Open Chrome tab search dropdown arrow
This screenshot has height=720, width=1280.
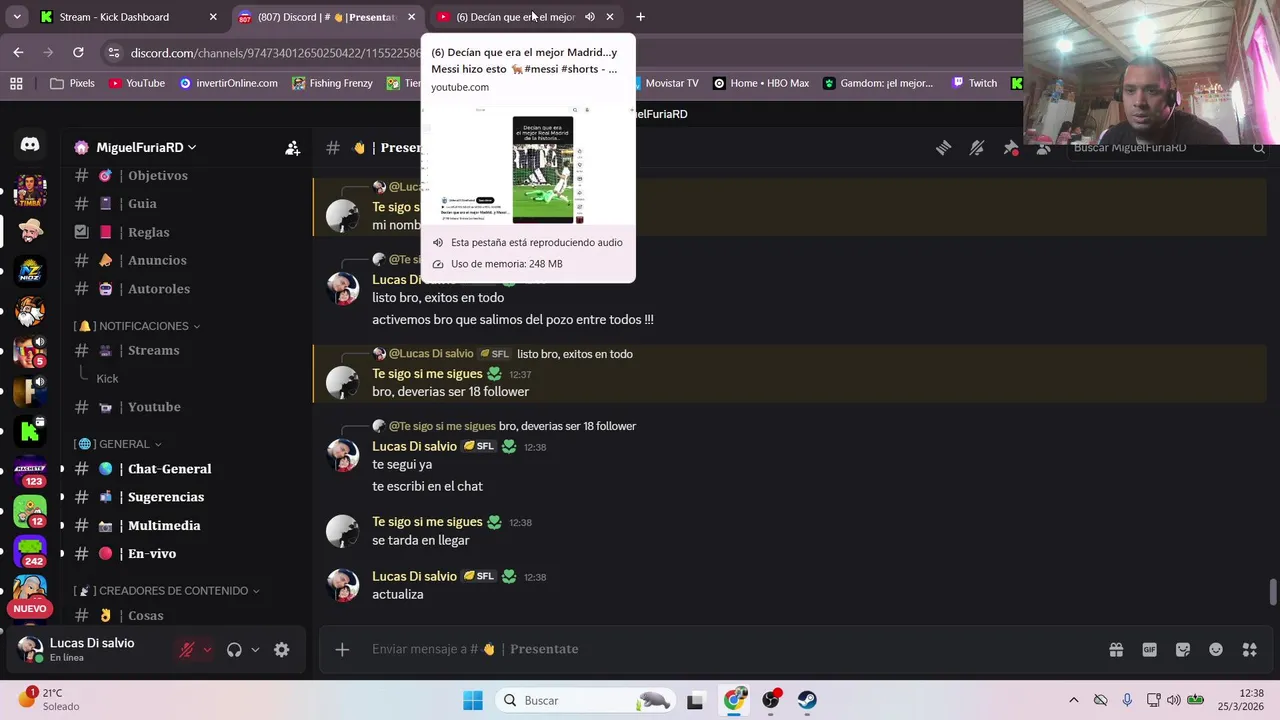pyautogui.click(x=17, y=17)
